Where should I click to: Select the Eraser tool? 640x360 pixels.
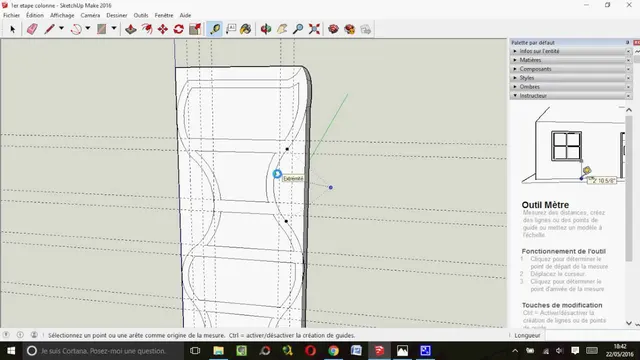(32, 29)
